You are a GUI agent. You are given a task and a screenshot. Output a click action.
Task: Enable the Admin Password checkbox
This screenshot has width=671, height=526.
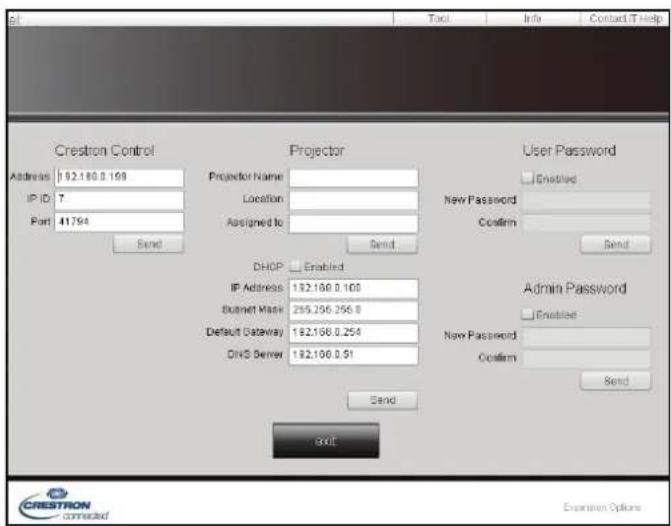(x=527, y=315)
